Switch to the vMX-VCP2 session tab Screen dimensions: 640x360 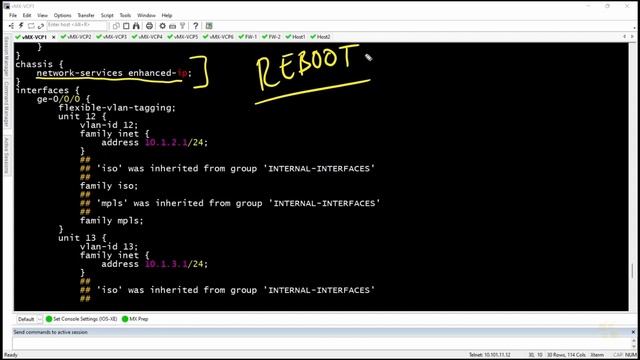(x=76, y=37)
